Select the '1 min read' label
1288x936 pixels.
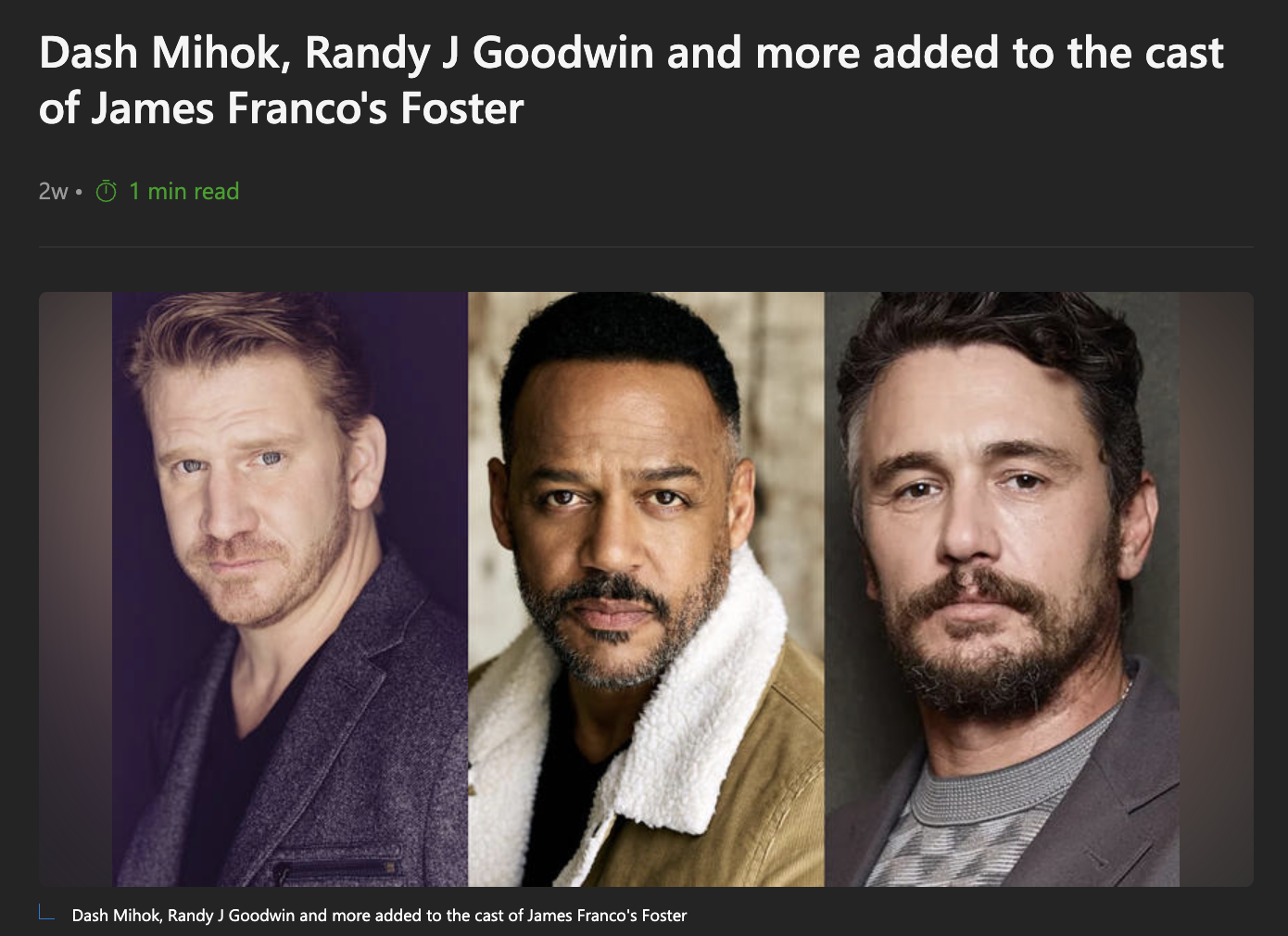(183, 191)
